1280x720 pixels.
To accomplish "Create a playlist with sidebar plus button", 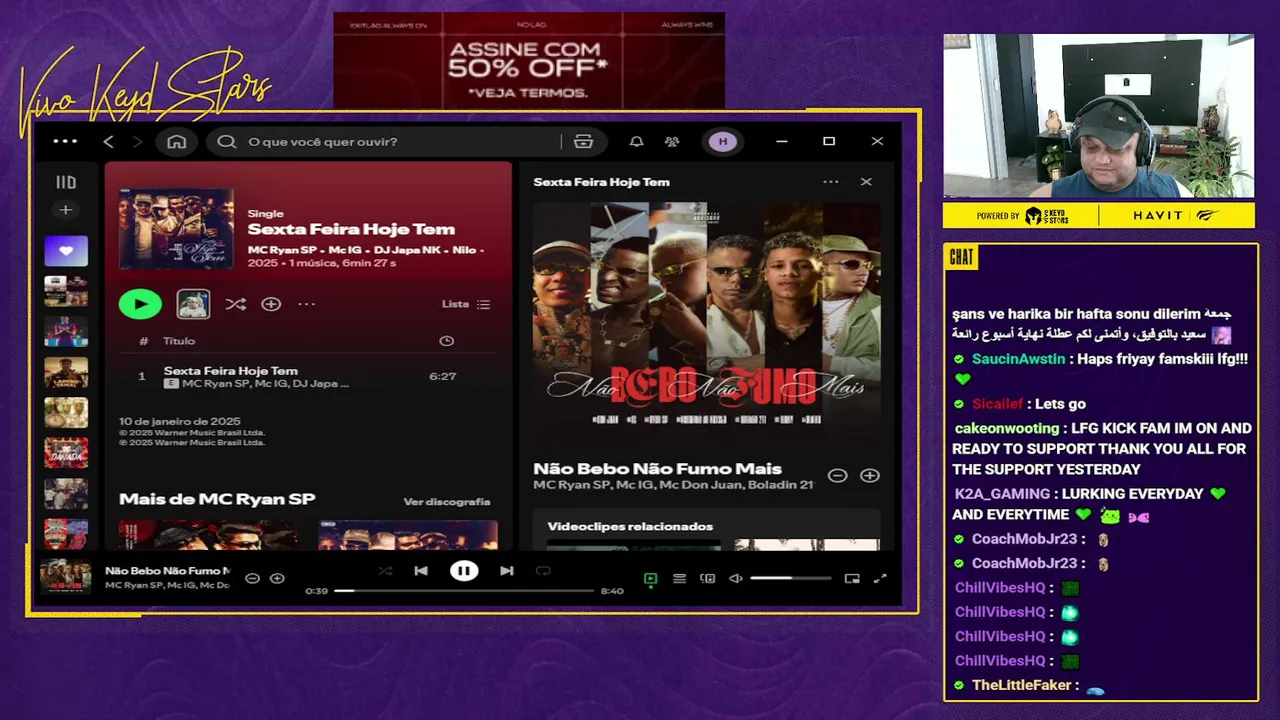I will pos(66,210).
